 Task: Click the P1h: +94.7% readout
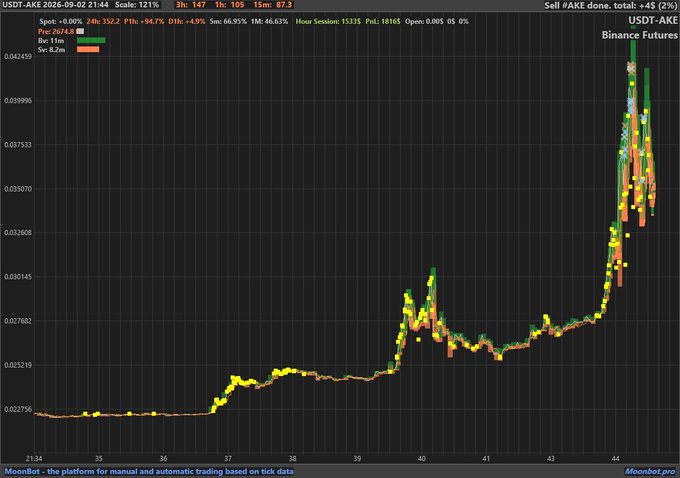click(144, 21)
